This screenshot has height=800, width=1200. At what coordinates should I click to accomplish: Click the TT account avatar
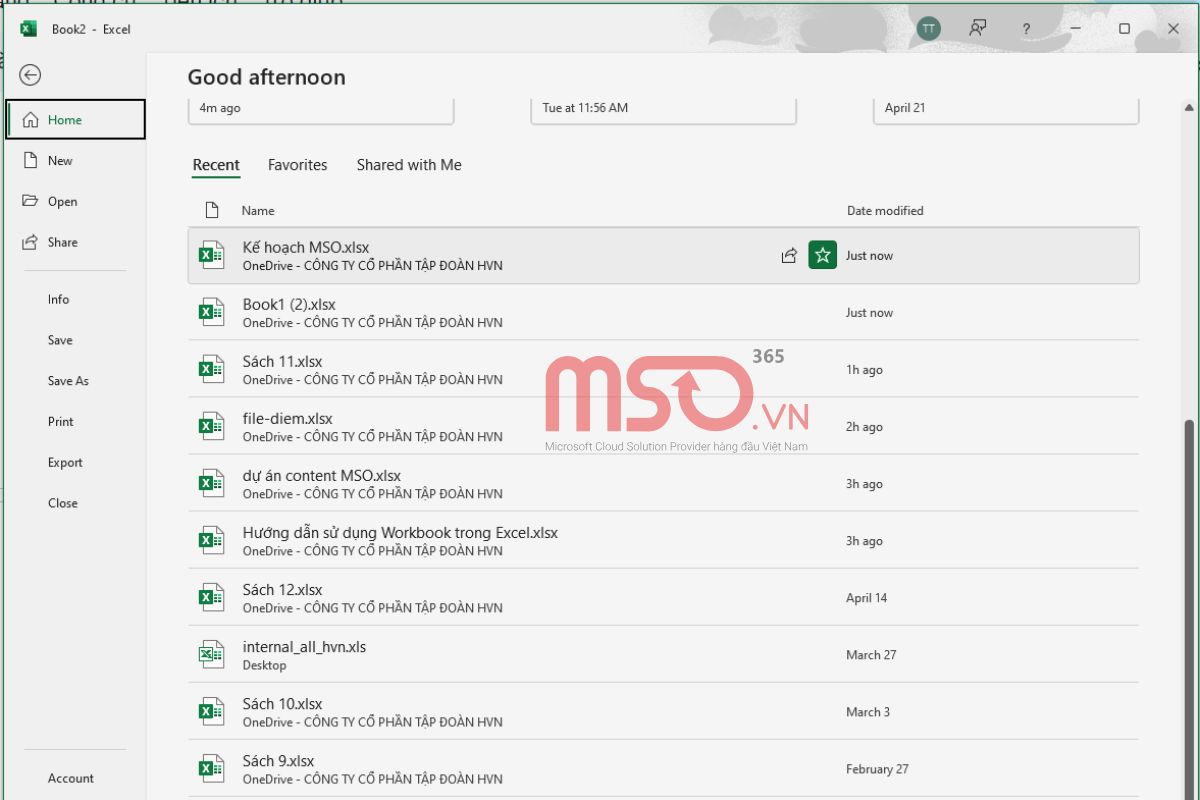(x=929, y=29)
